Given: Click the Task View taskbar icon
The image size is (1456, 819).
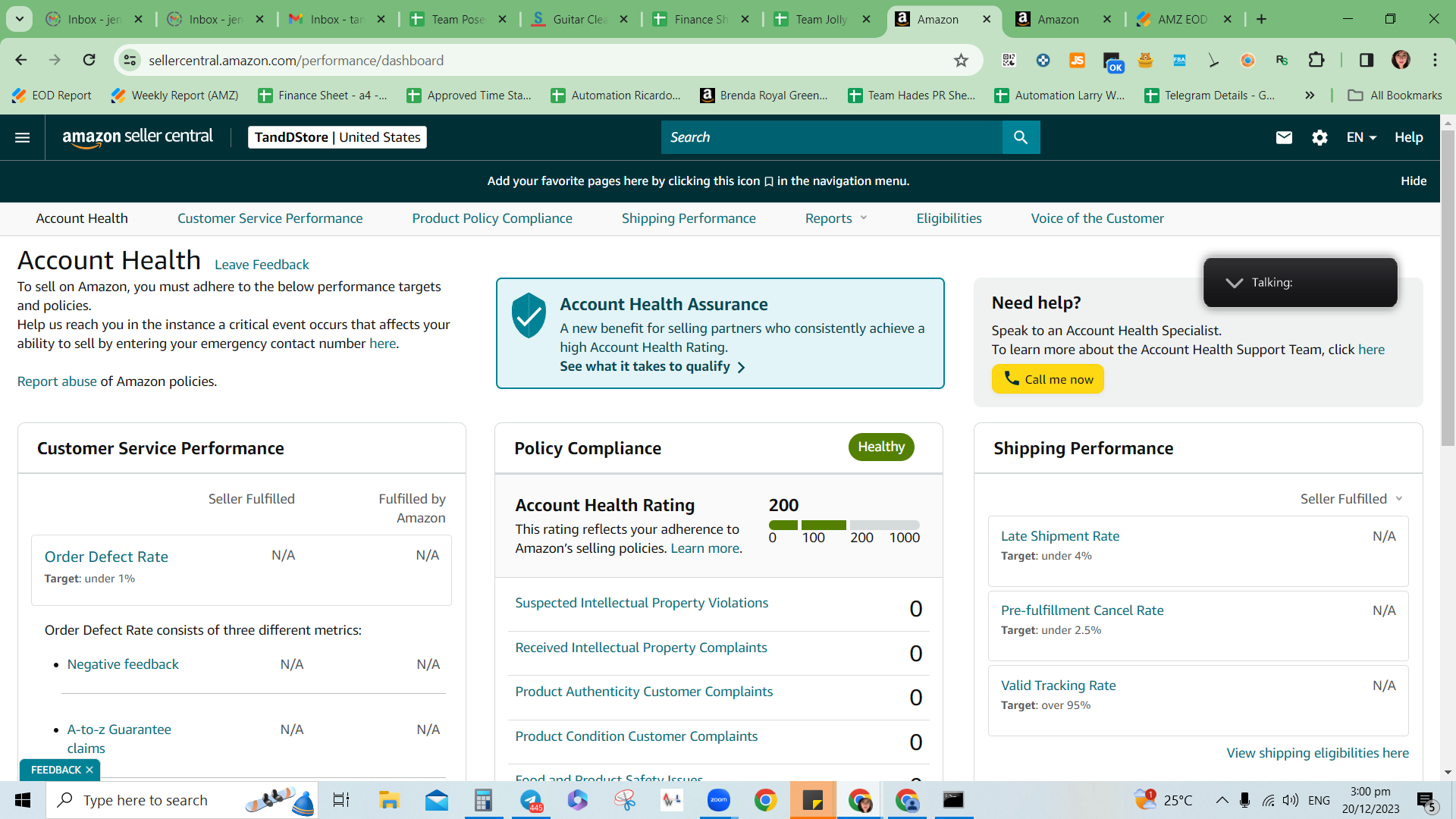Looking at the screenshot, I should (341, 800).
